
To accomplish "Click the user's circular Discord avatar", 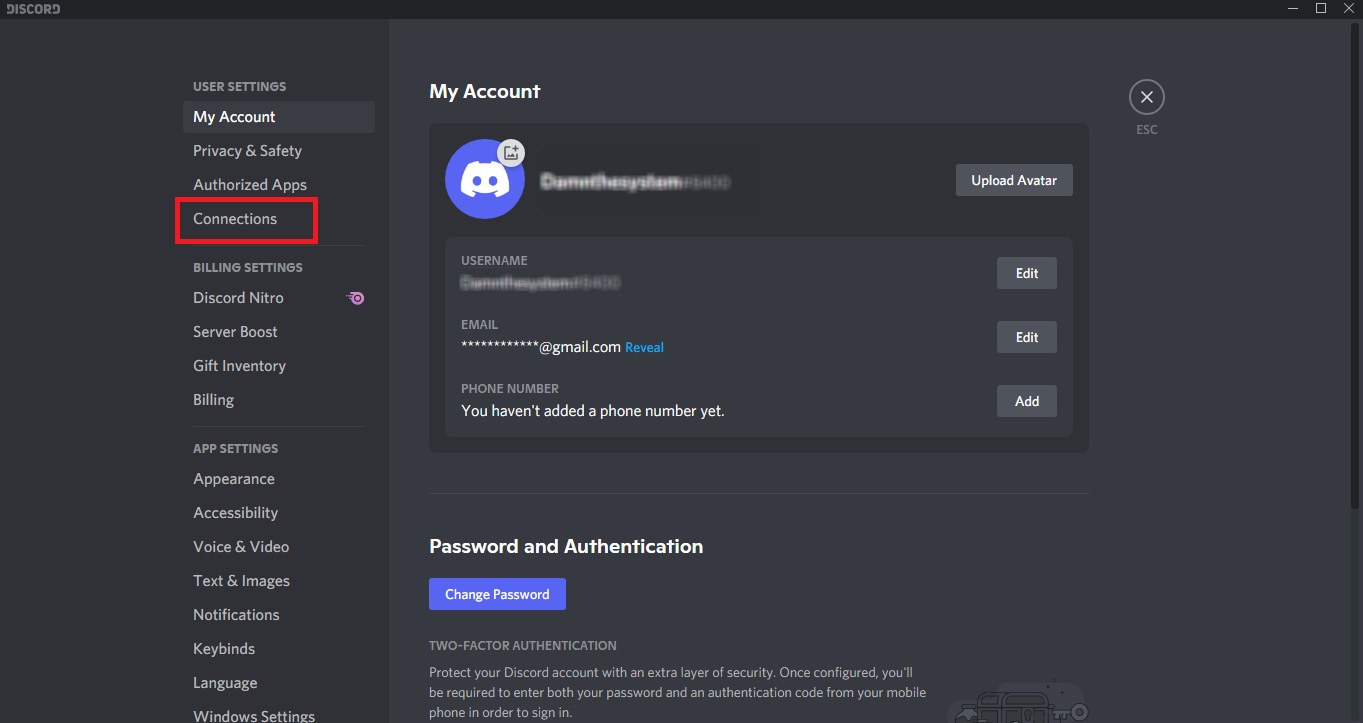I will 484,179.
